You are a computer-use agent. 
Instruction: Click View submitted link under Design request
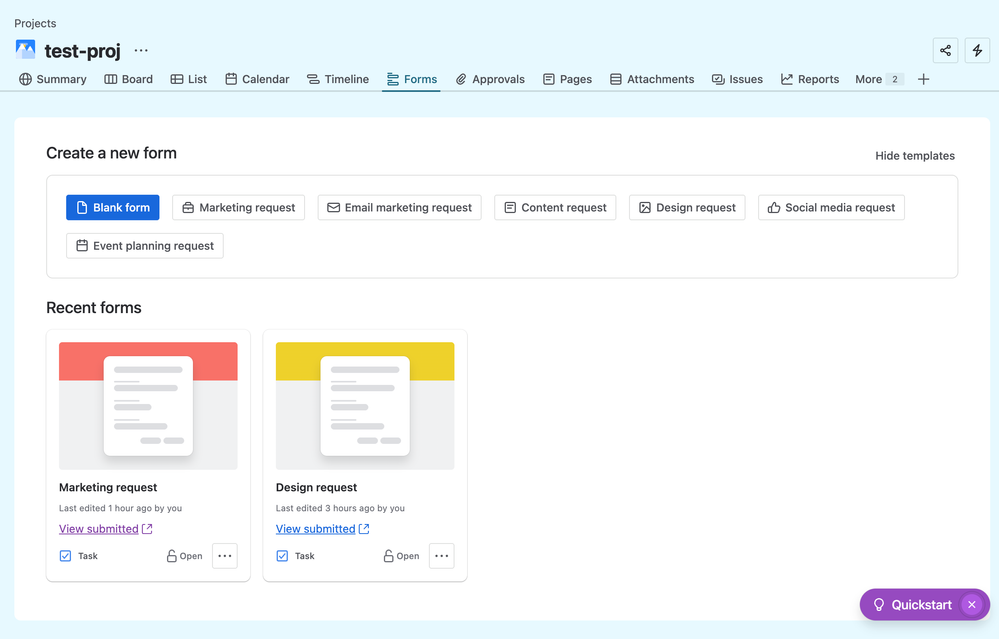pyautogui.click(x=322, y=529)
